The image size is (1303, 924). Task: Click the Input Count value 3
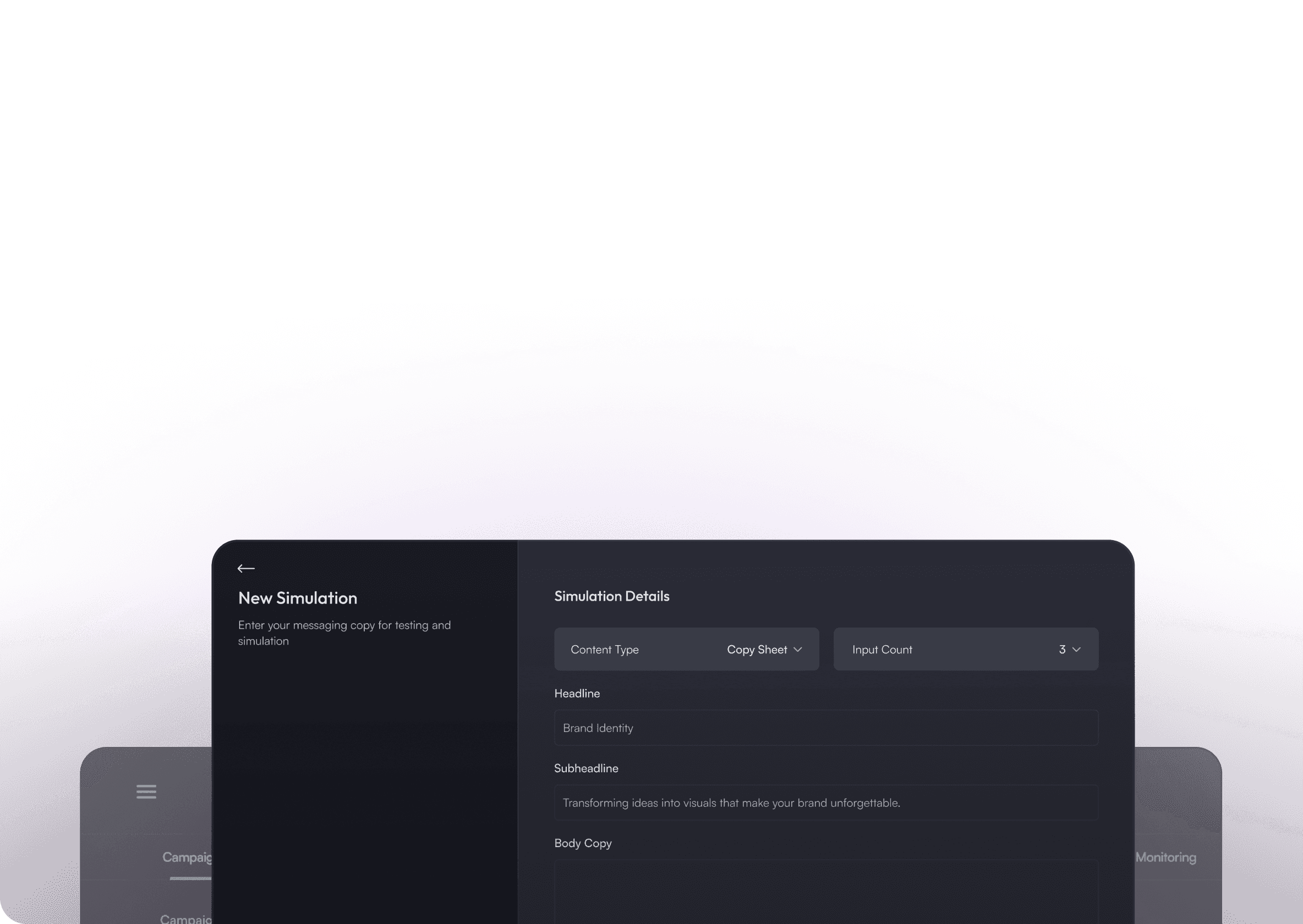click(1061, 649)
